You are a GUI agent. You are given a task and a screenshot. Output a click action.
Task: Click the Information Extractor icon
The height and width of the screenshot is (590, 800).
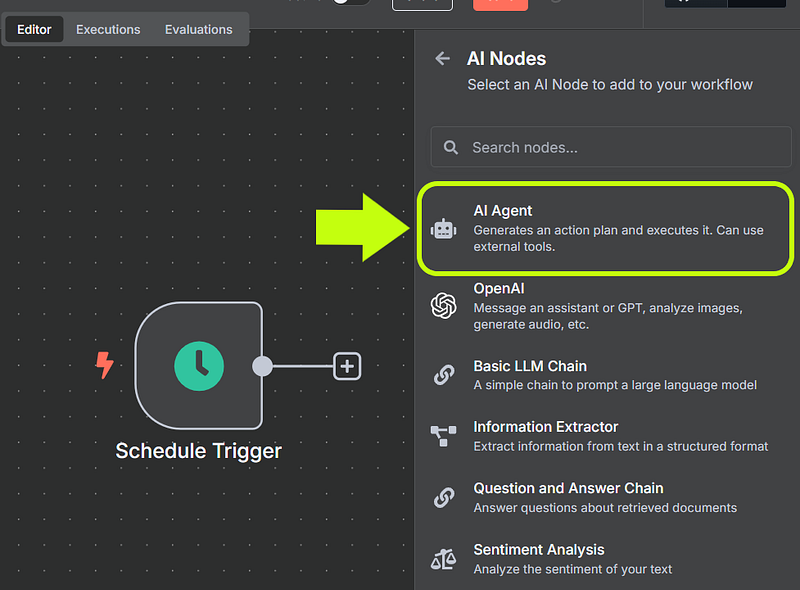tap(443, 436)
